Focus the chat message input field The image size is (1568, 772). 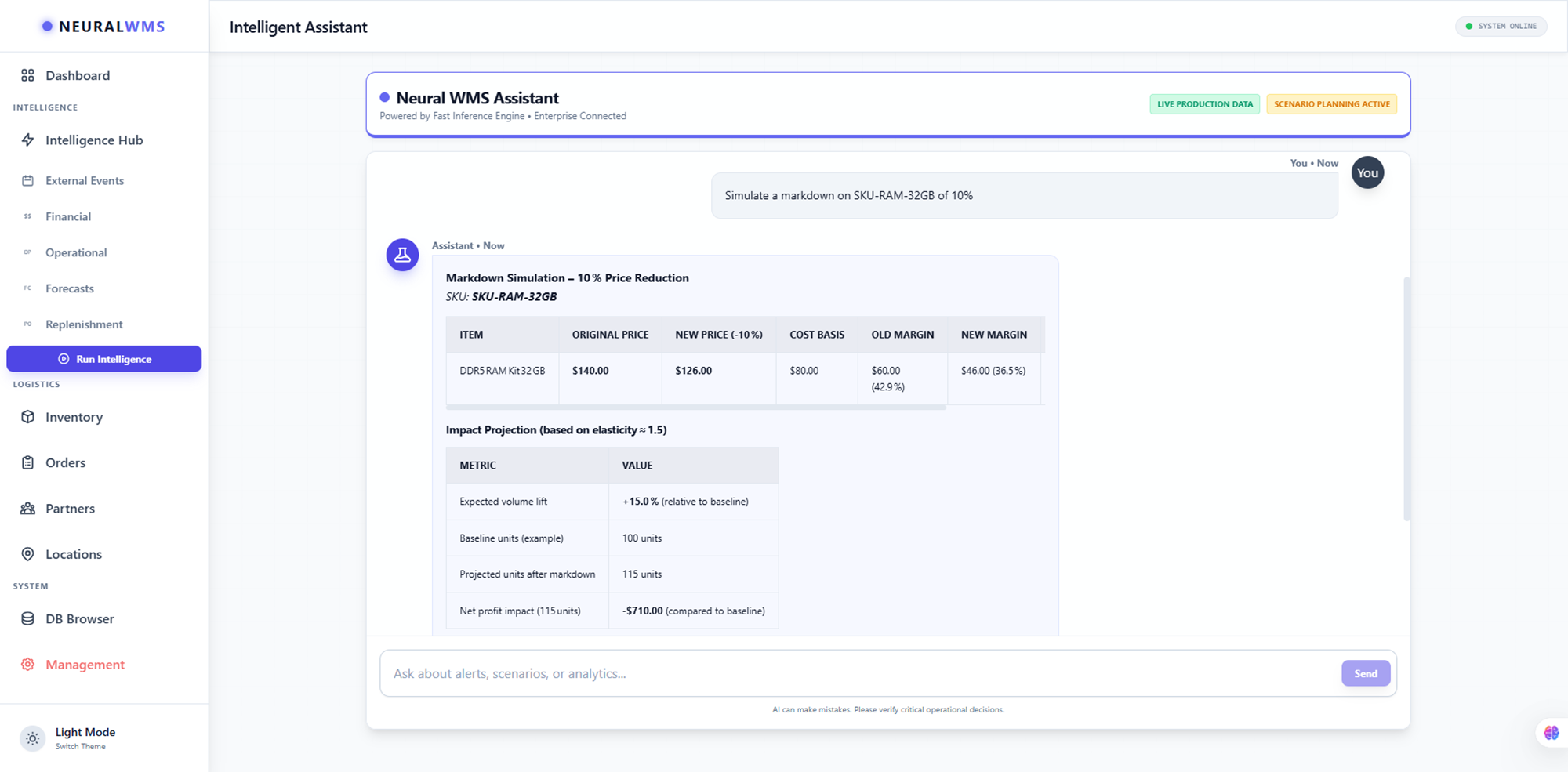coord(858,673)
